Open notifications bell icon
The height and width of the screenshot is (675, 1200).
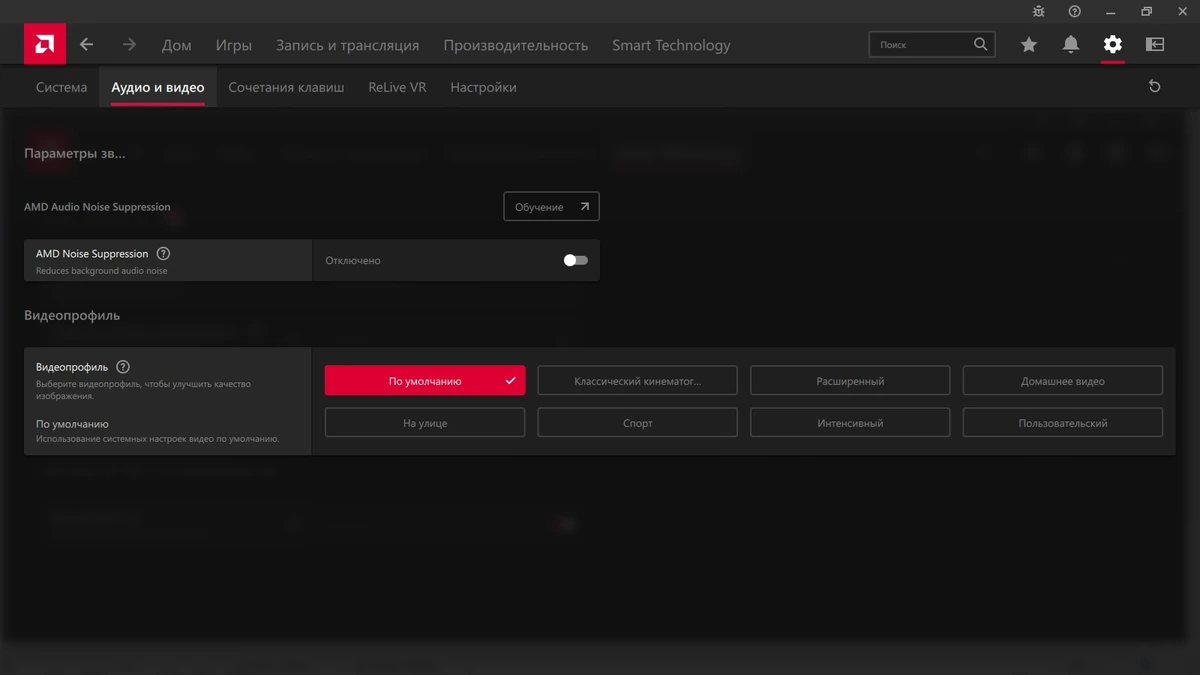(x=1071, y=45)
